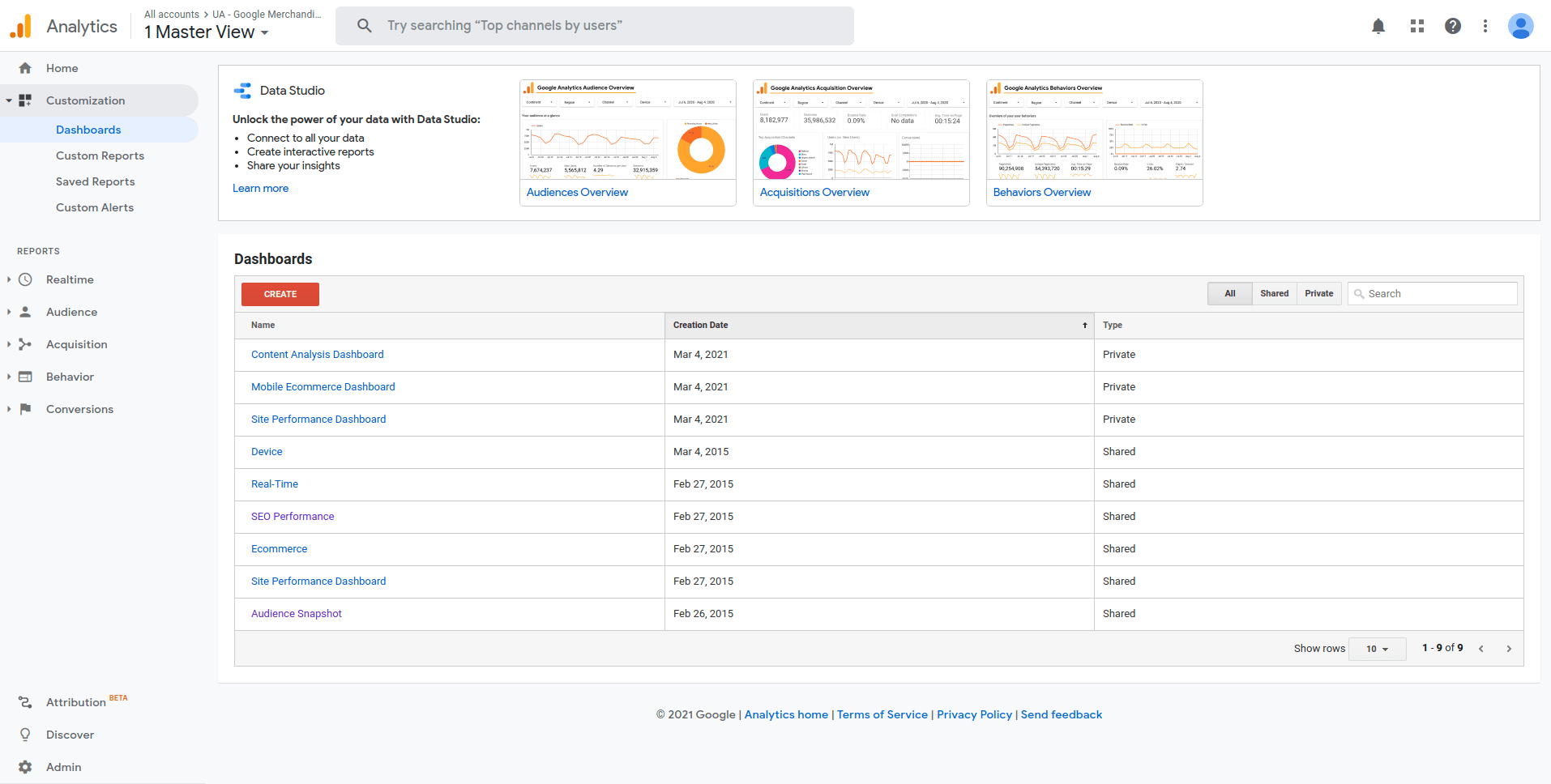Open the account avatar menu
The image size is (1551, 784).
(x=1521, y=26)
